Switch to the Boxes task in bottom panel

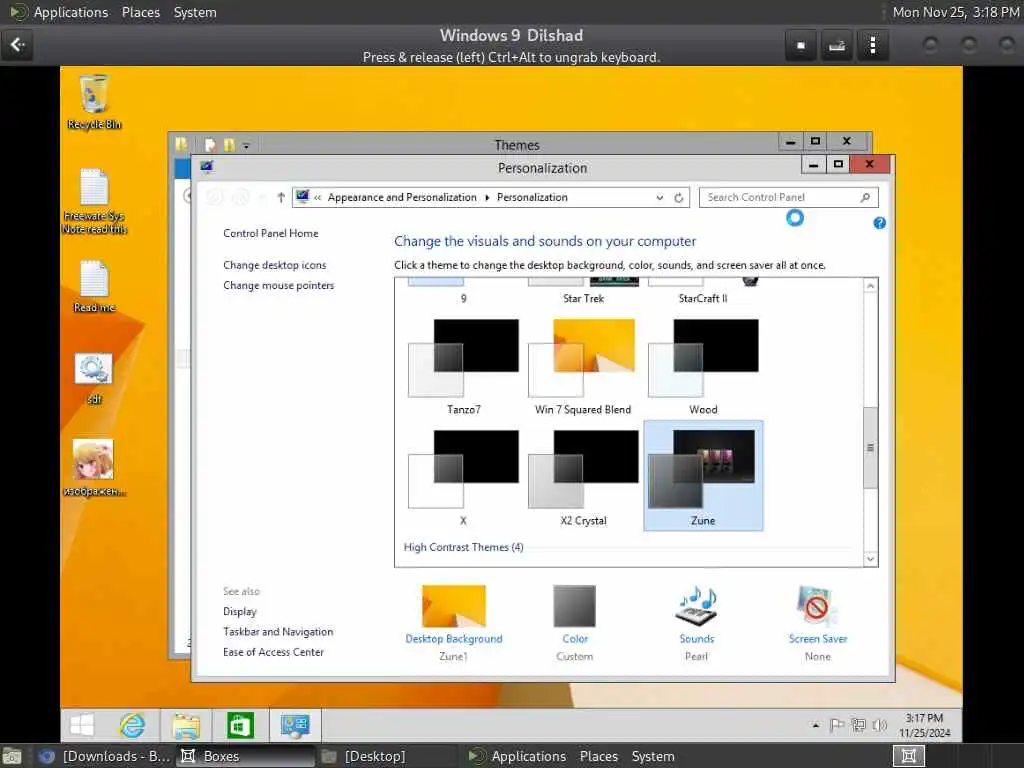(245, 756)
